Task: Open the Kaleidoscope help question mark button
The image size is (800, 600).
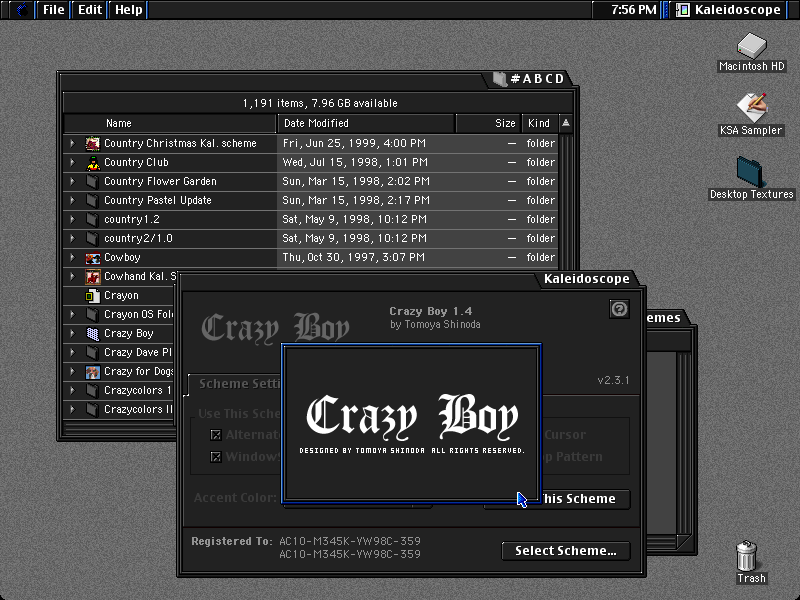Action: click(x=619, y=309)
